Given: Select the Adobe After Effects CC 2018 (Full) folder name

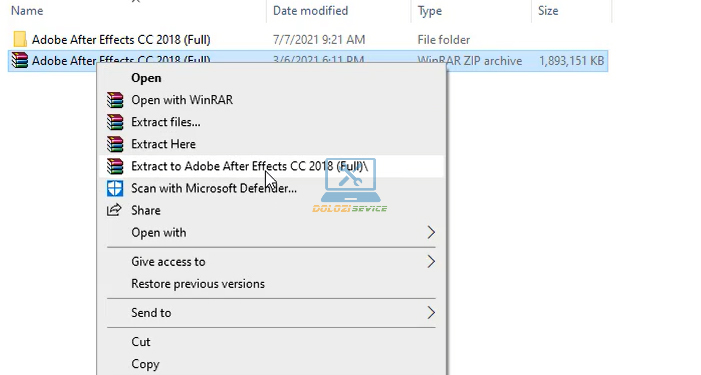Looking at the screenshot, I should tap(121, 40).
